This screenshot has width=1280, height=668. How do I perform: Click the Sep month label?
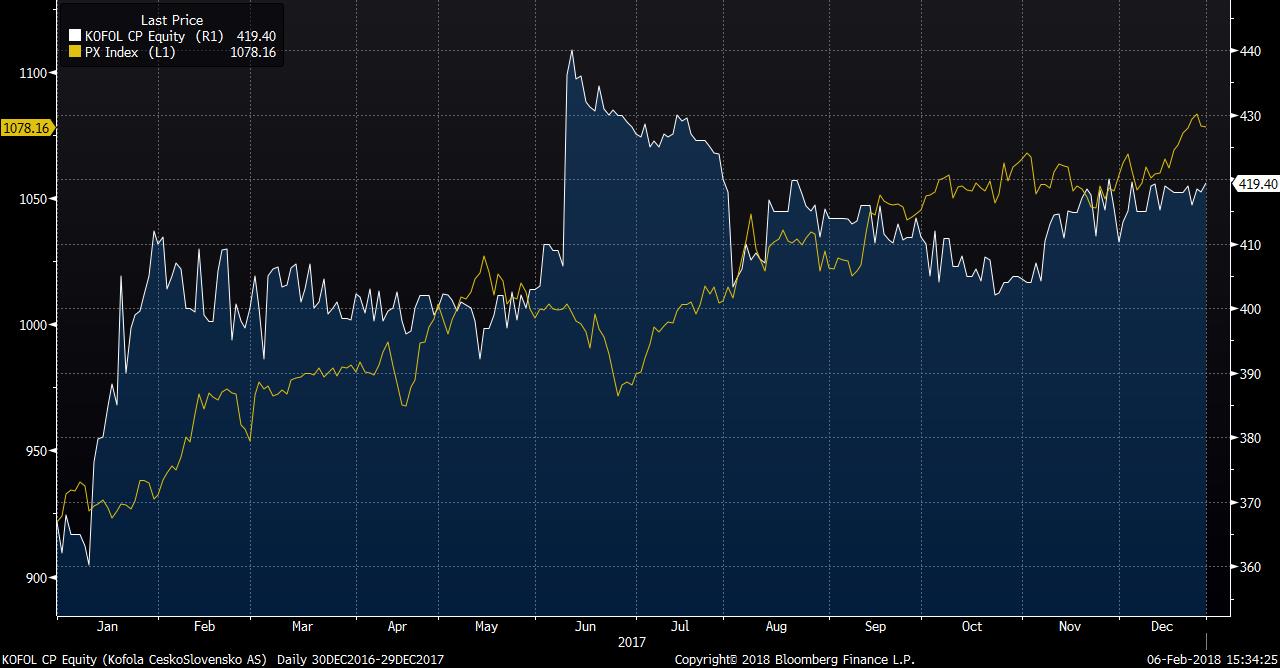click(875, 627)
